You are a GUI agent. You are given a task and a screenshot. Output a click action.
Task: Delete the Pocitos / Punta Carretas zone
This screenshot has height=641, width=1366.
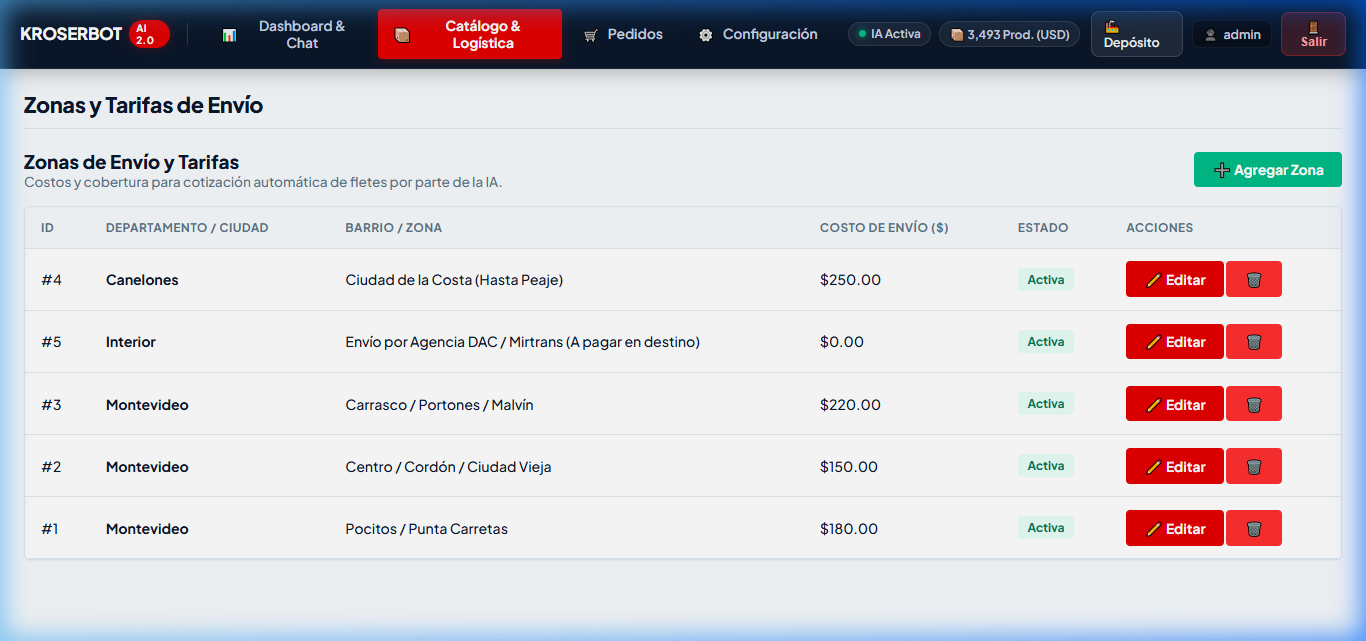pyautogui.click(x=1254, y=528)
